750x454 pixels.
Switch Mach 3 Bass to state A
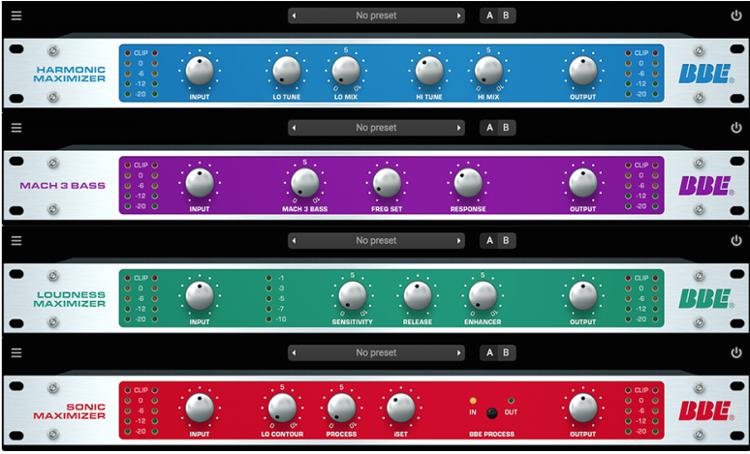click(x=489, y=128)
